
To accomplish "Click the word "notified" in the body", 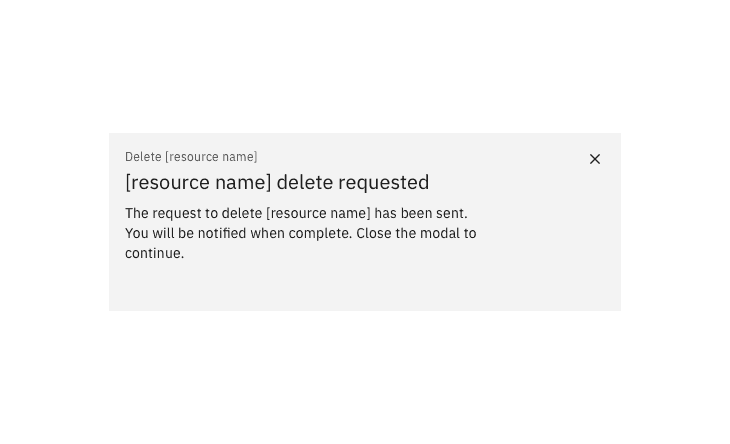I will pos(222,233).
